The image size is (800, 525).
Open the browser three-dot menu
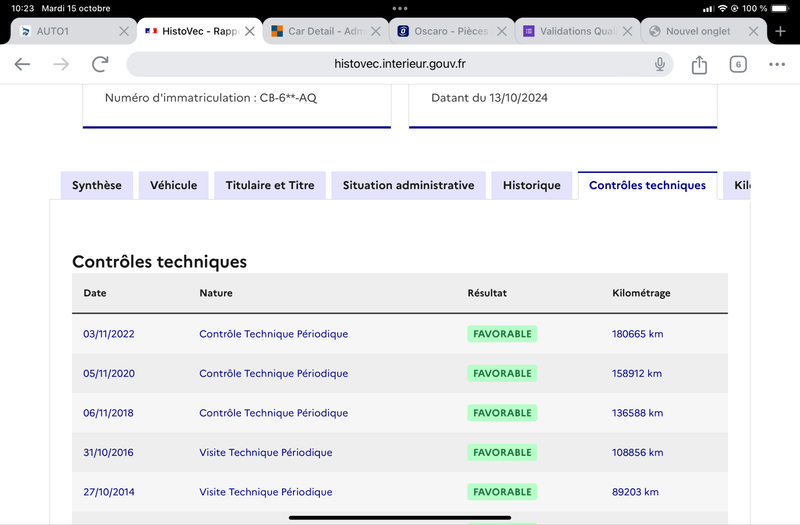pos(777,64)
